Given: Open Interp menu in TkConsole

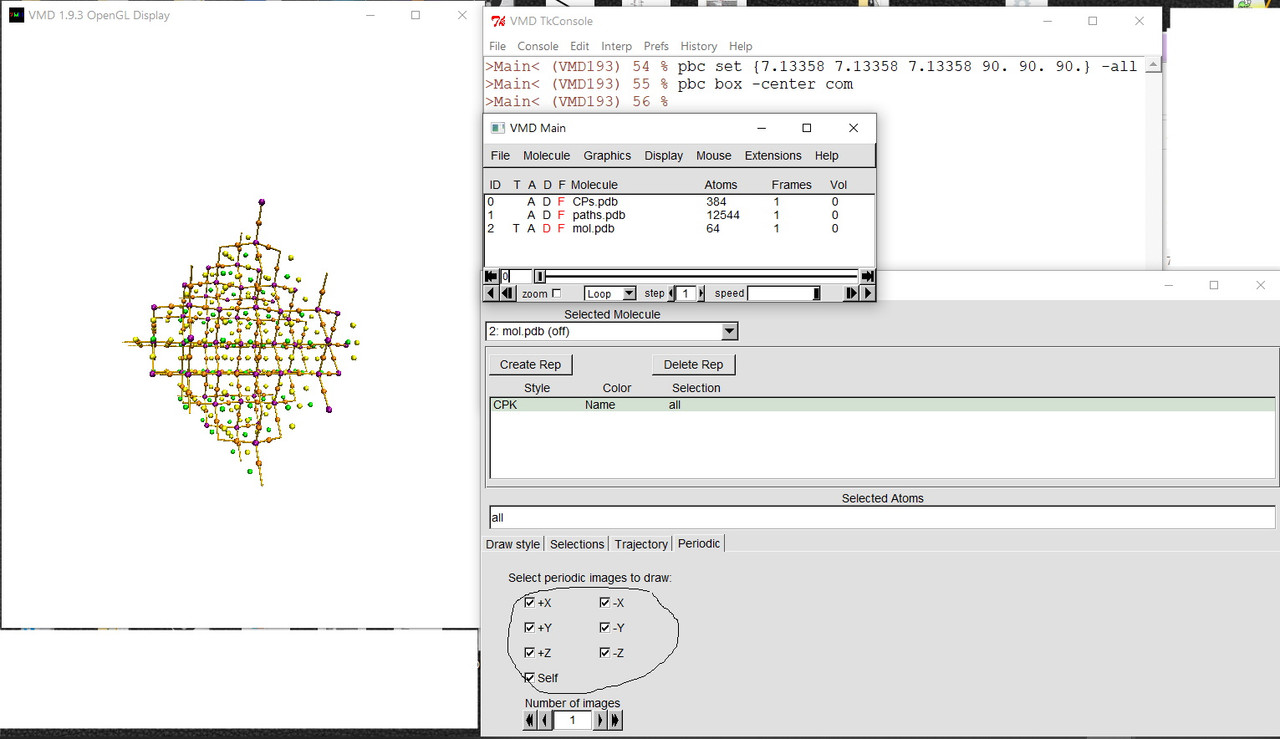Looking at the screenshot, I should pos(616,46).
